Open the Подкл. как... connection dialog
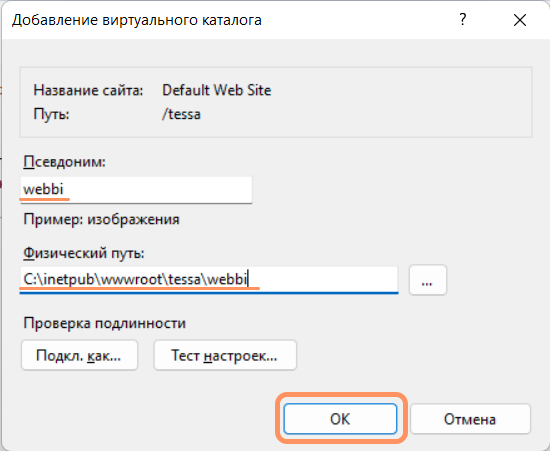 79,355
